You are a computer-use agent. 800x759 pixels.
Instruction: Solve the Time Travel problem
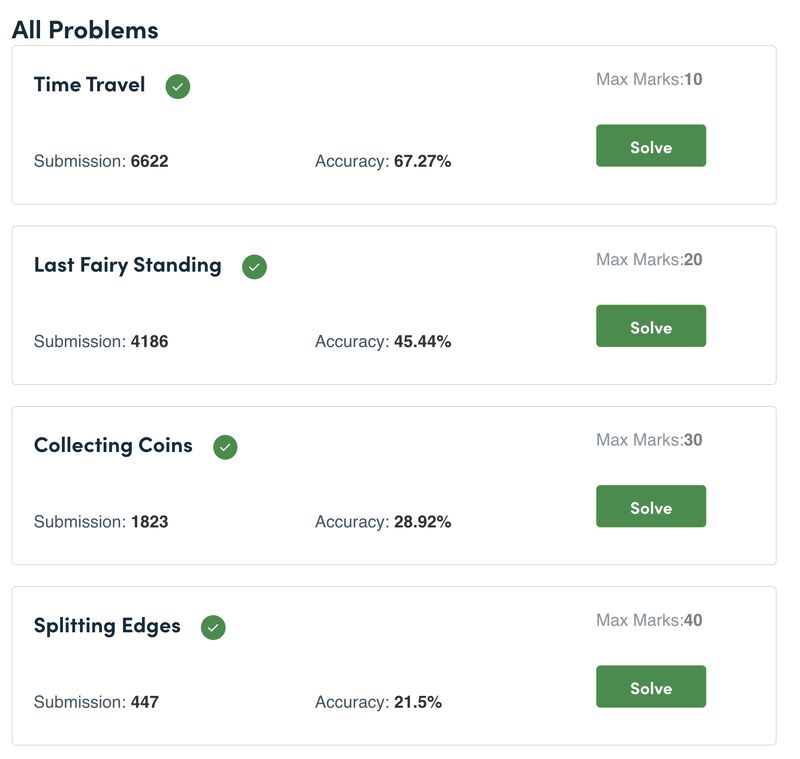tap(651, 145)
